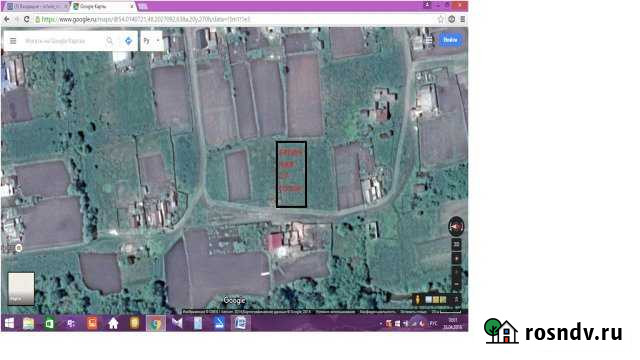Open the first imagery thumbnail beside the pegman
Viewport: 640px width, 360px height.
pyautogui.click(x=429, y=300)
